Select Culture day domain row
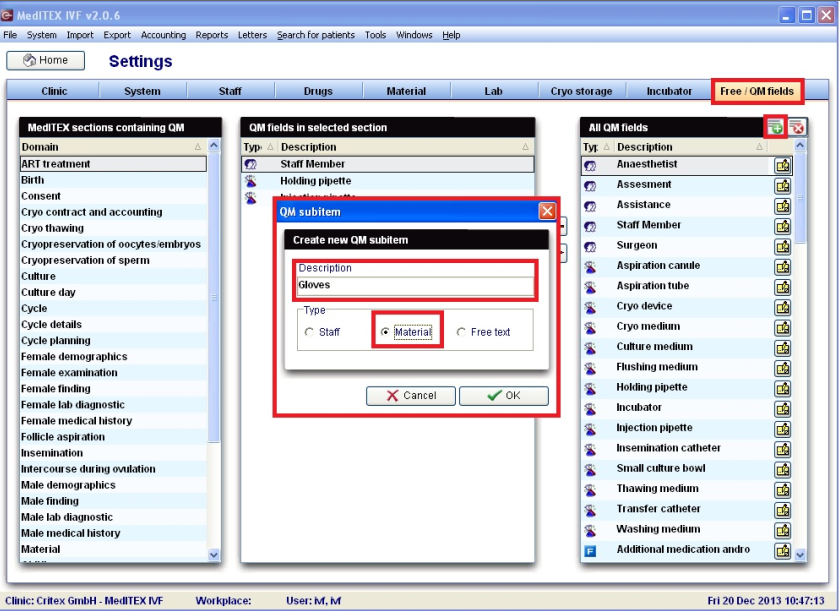The width and height of the screenshot is (840, 611). 113,292
